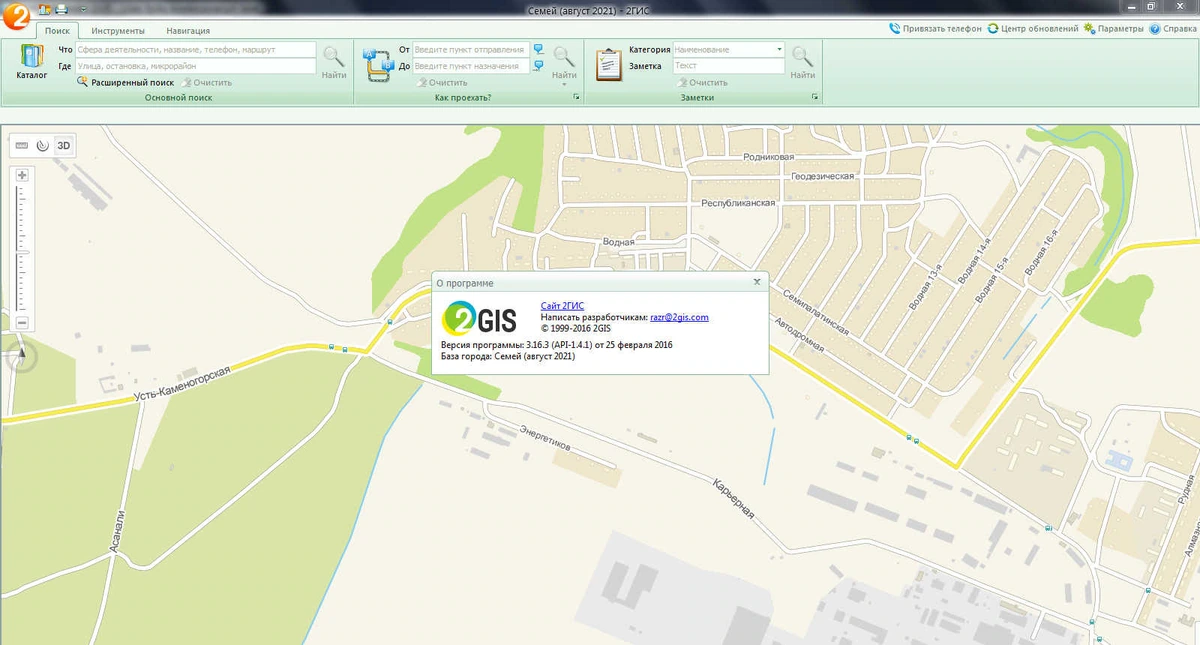Expand the Заметки group dialog launcher

click(x=816, y=97)
